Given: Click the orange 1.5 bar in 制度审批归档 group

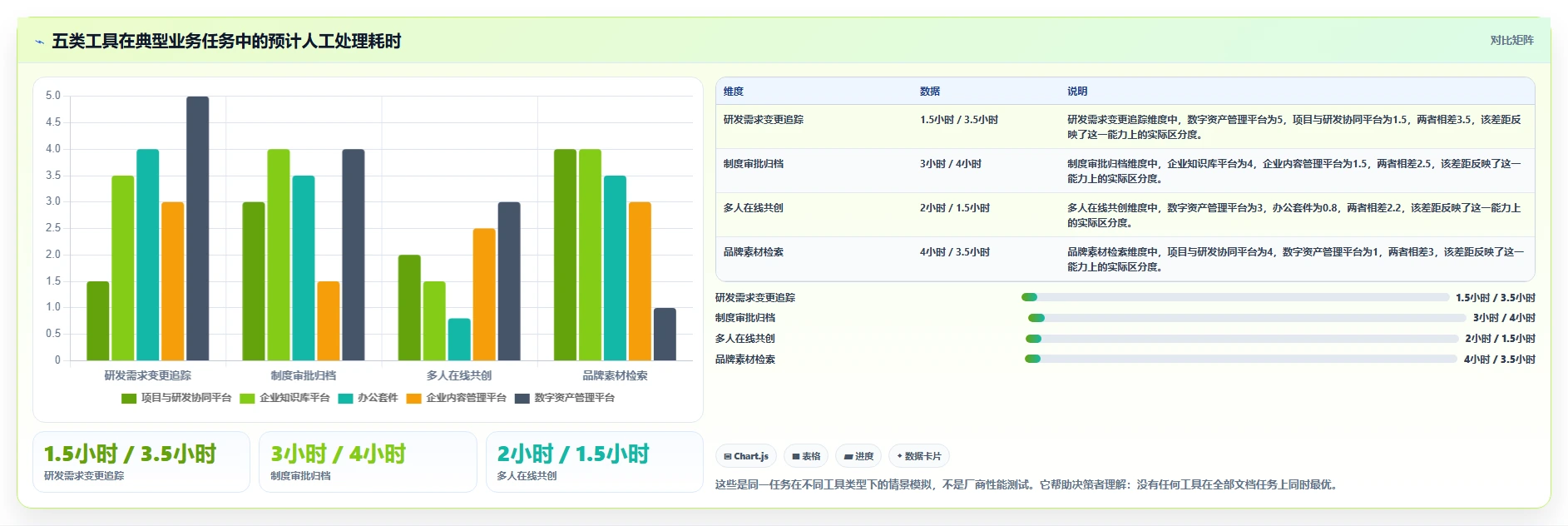Looking at the screenshot, I should tap(329, 321).
